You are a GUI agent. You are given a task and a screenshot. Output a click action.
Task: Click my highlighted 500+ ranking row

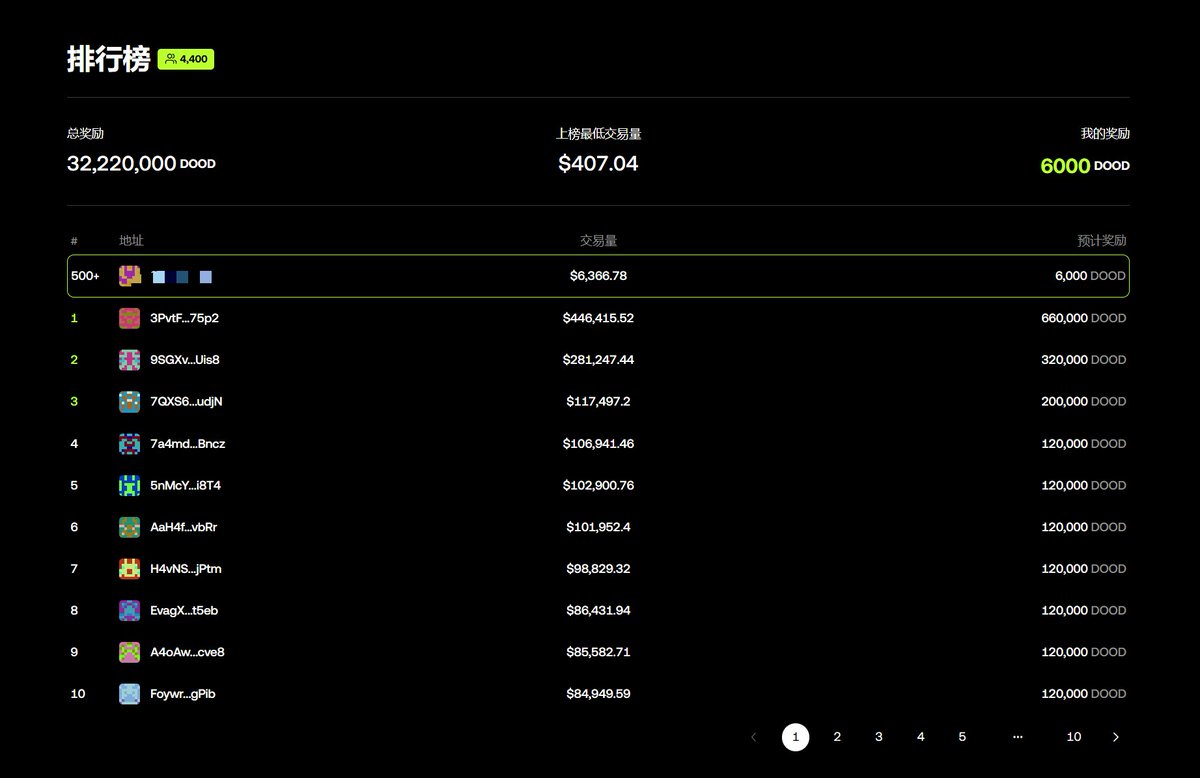598,276
